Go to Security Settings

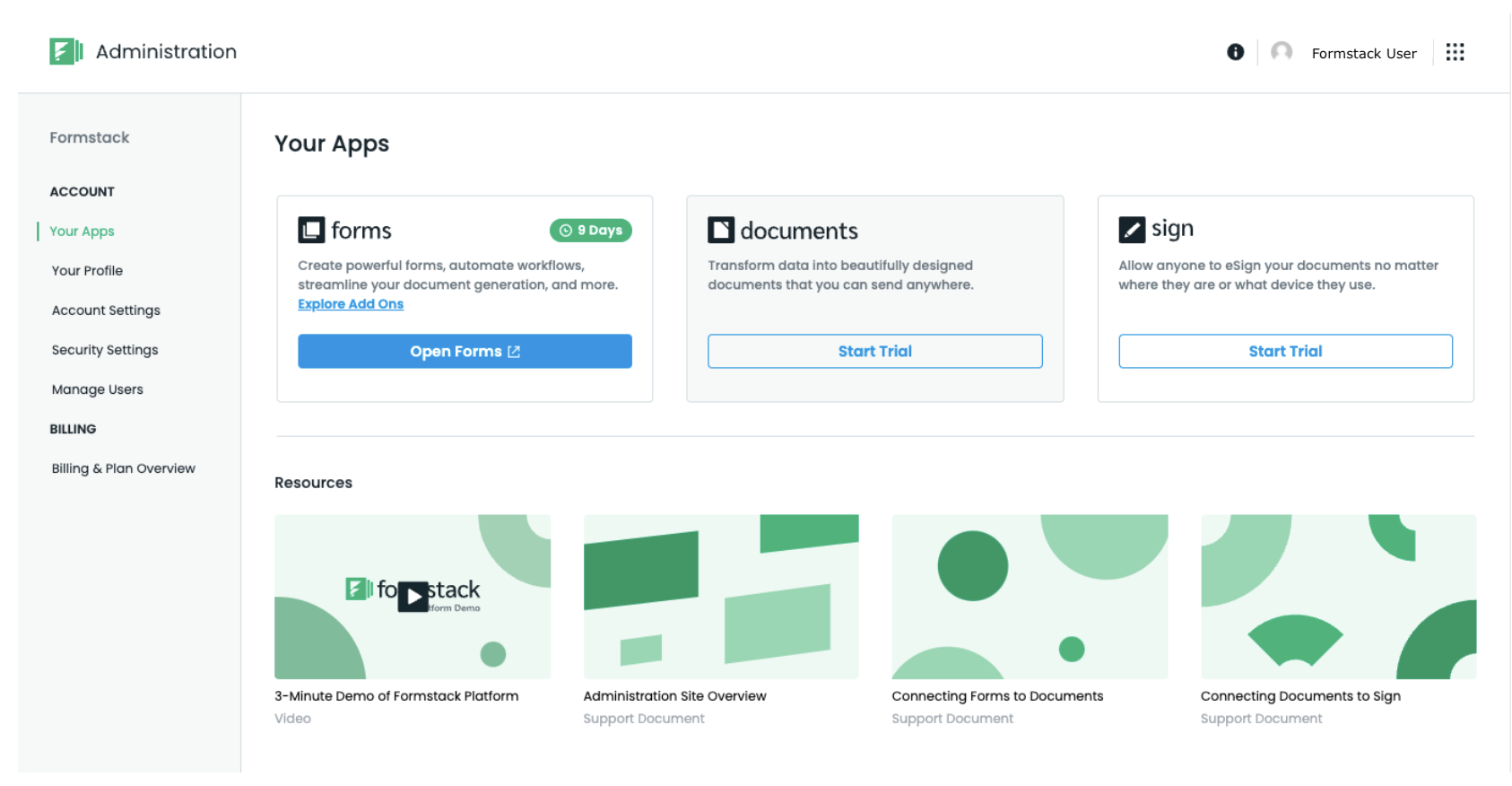point(105,350)
